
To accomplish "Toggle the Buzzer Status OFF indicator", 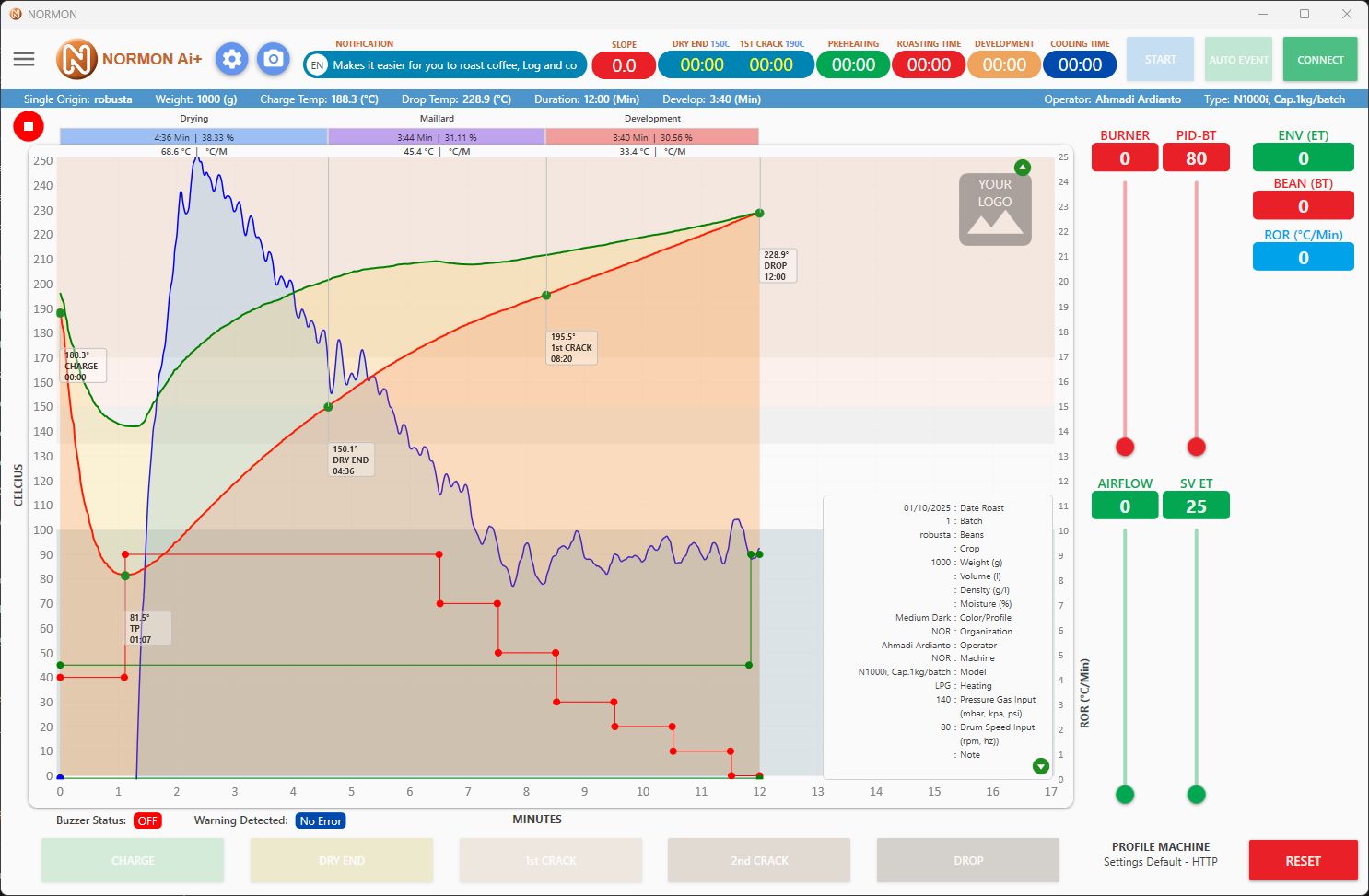I will [147, 820].
